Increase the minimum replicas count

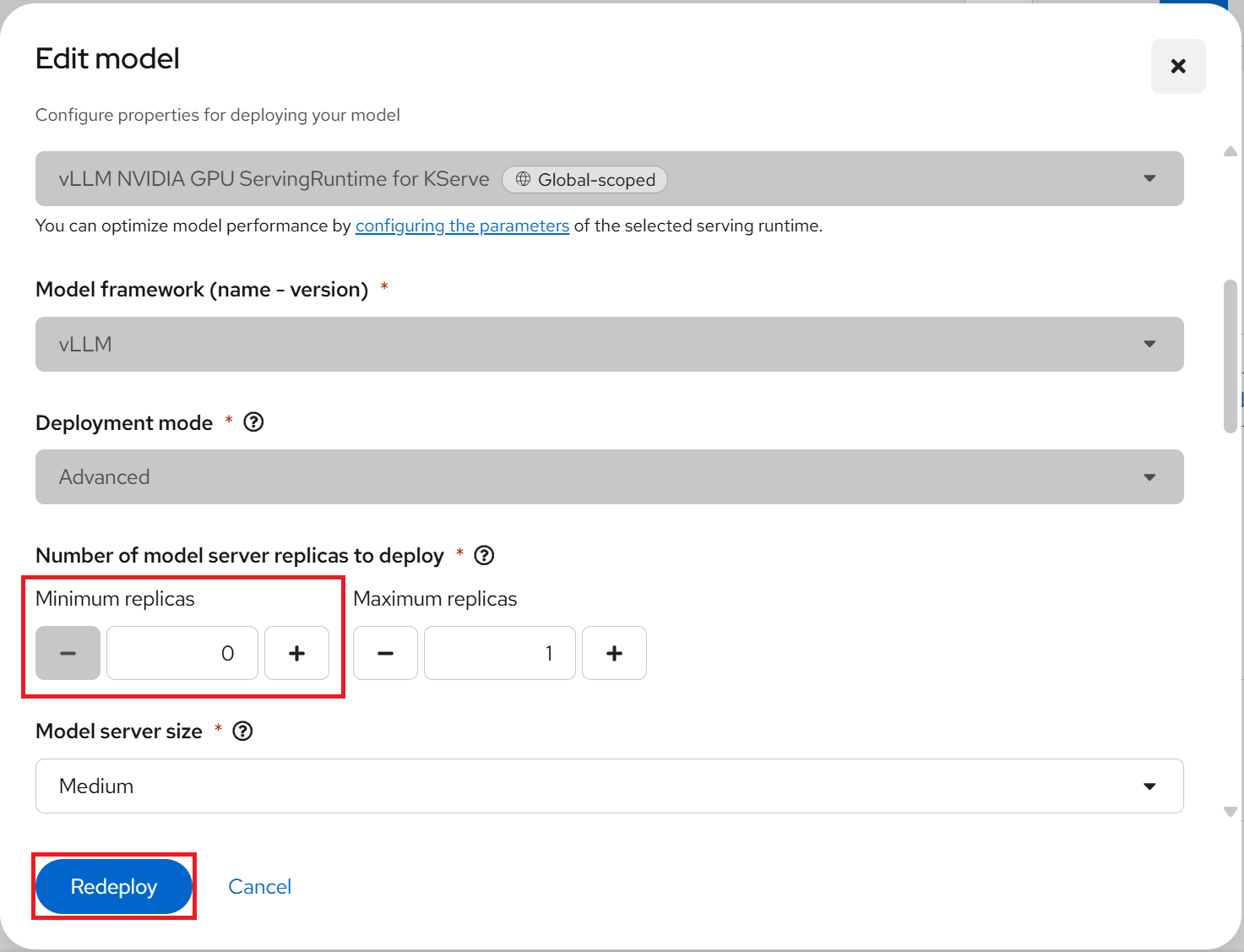pos(296,653)
